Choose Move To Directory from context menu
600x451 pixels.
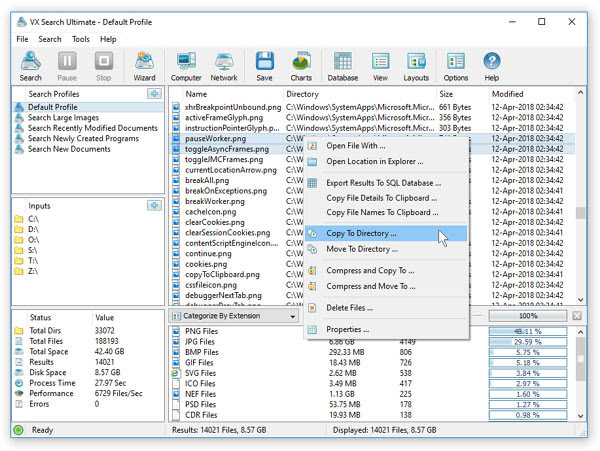[386, 249]
